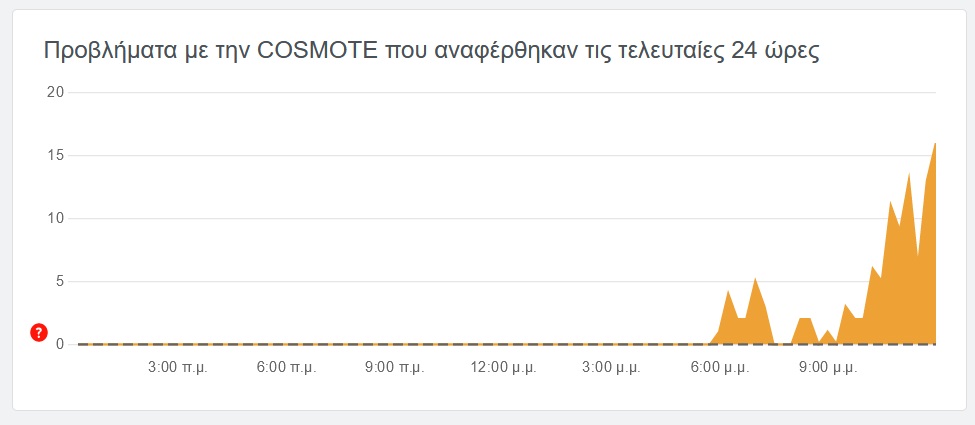The height and width of the screenshot is (425, 975).
Task: Click the orange peak reaching about 11 reports
Action: click(x=890, y=203)
